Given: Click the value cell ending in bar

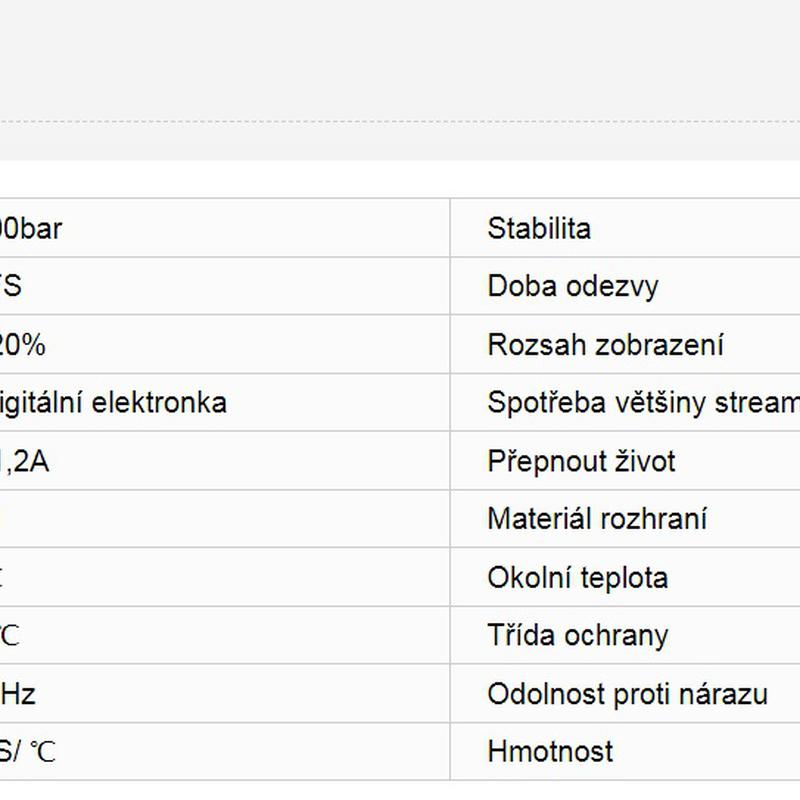Looking at the screenshot, I should 31,228.
